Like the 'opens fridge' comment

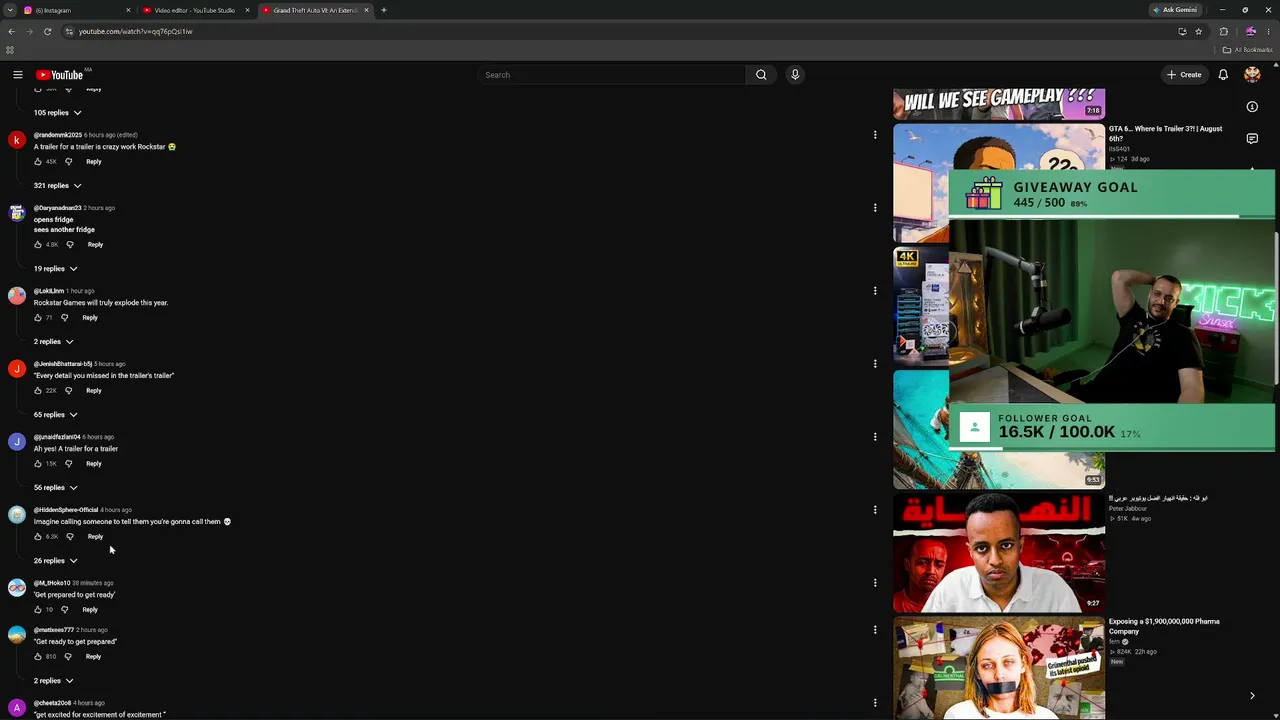[38, 244]
